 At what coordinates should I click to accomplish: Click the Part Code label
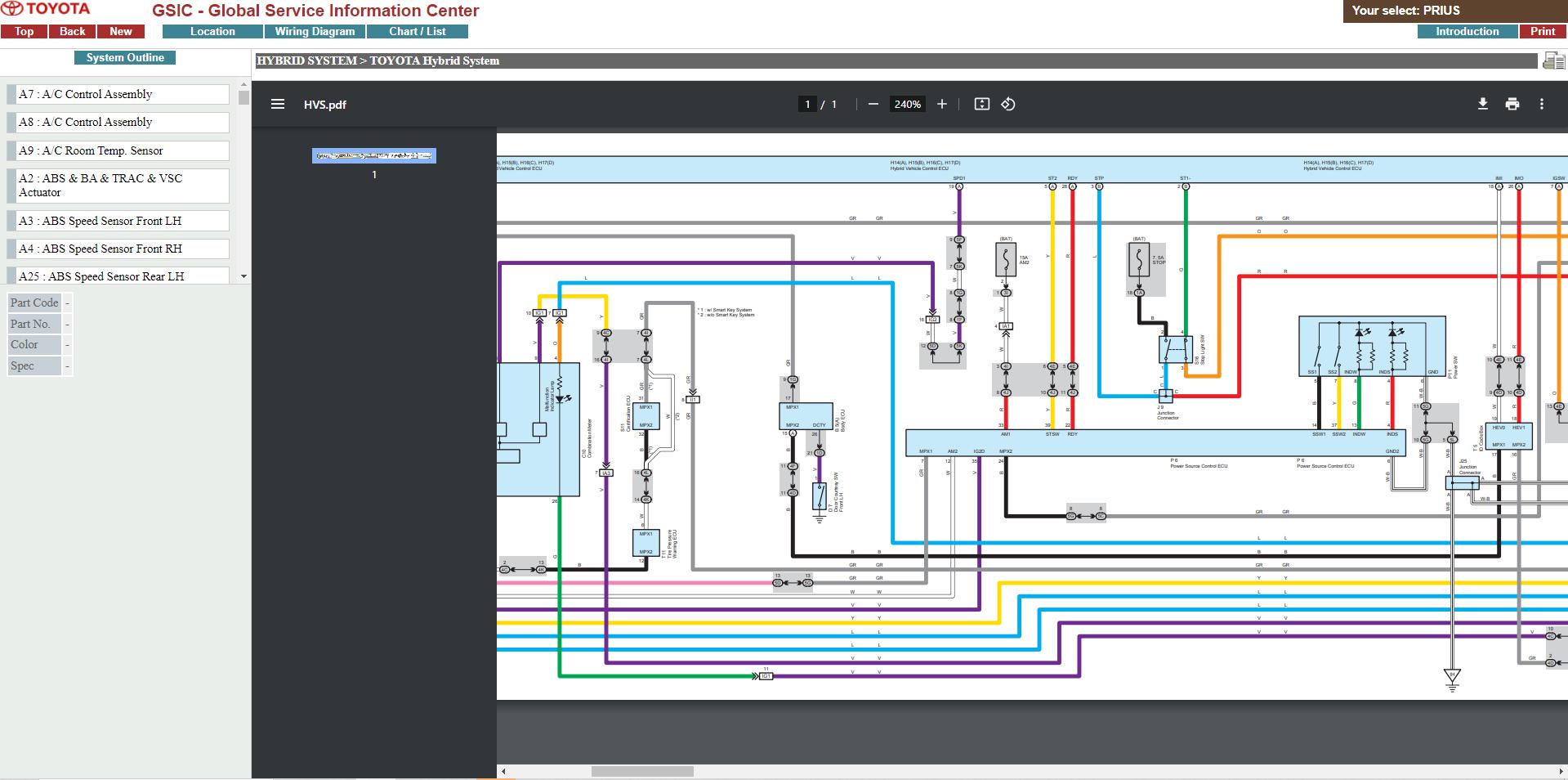(x=34, y=303)
